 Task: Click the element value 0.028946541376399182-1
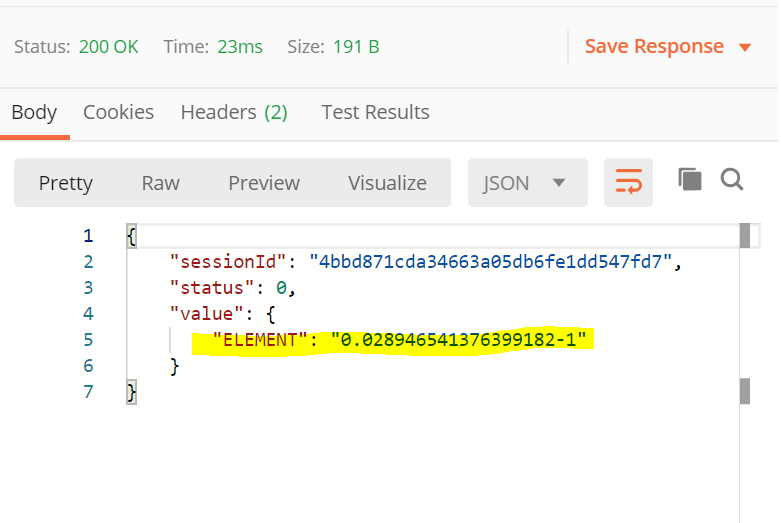click(459, 340)
